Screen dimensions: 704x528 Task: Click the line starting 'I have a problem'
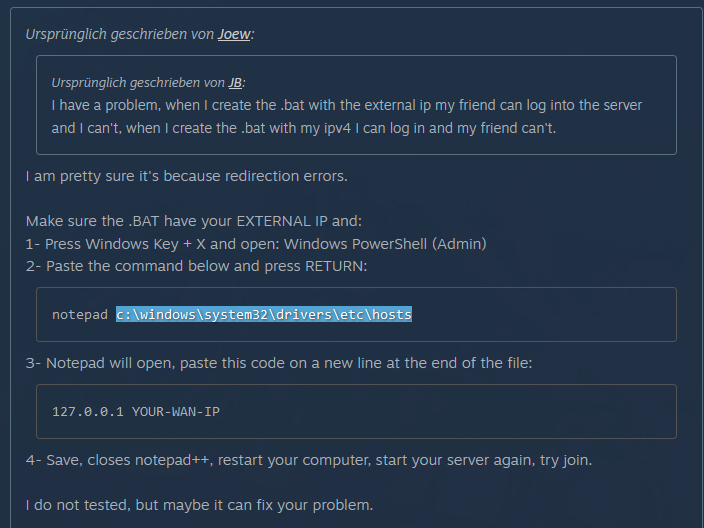coord(347,105)
